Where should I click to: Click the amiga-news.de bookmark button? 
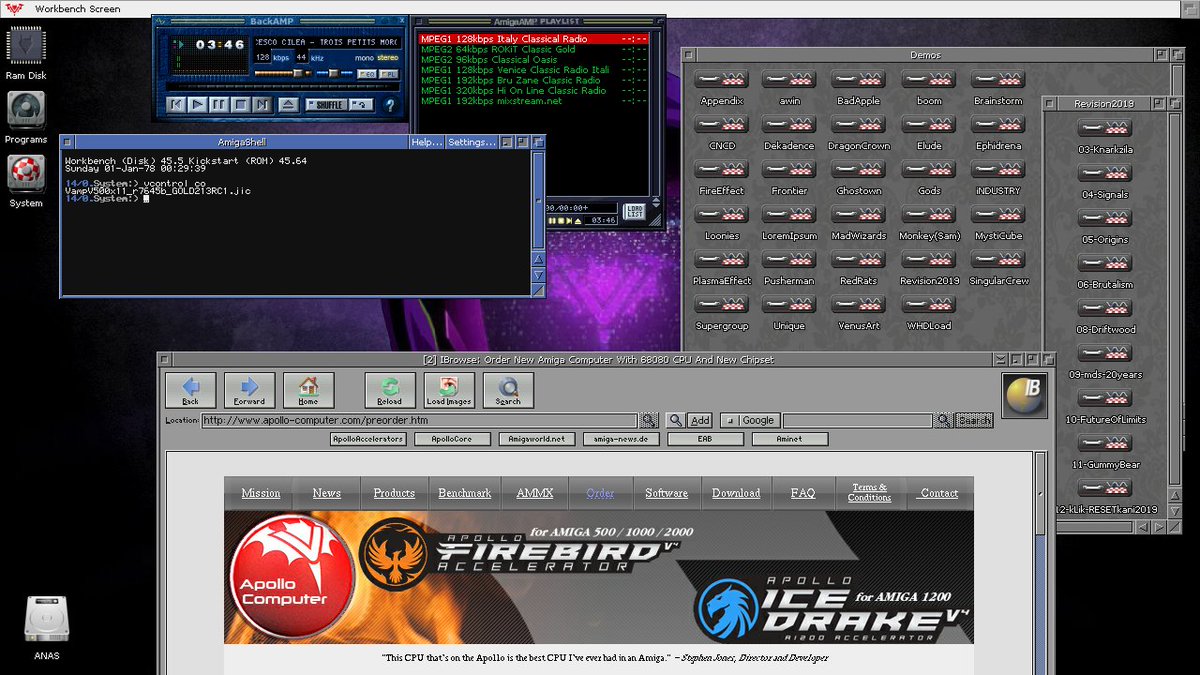[x=621, y=439]
